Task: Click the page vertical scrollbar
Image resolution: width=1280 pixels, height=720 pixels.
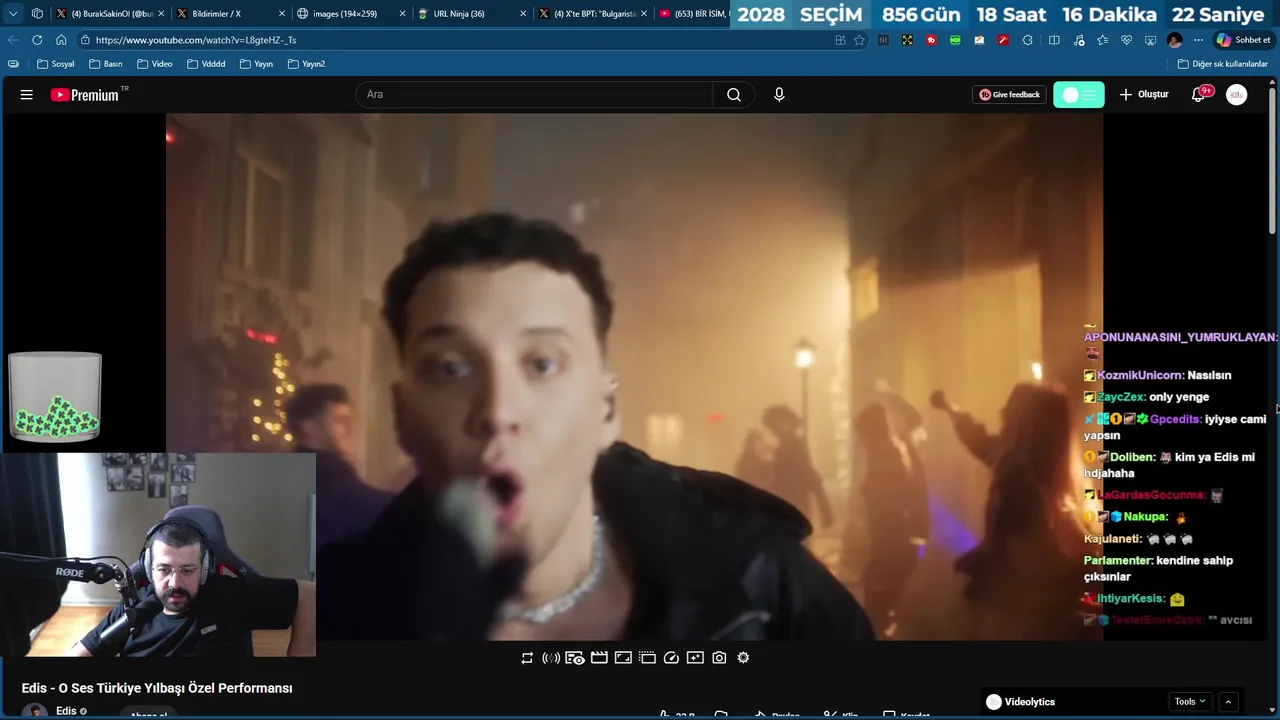Action: point(1273,160)
